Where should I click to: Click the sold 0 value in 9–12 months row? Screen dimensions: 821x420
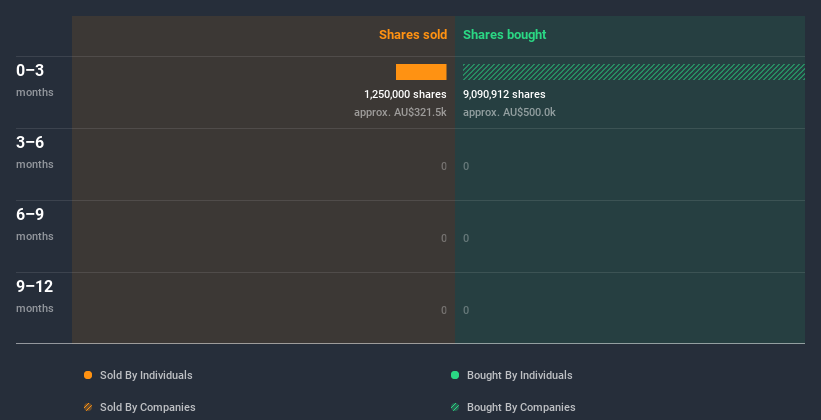(x=444, y=310)
